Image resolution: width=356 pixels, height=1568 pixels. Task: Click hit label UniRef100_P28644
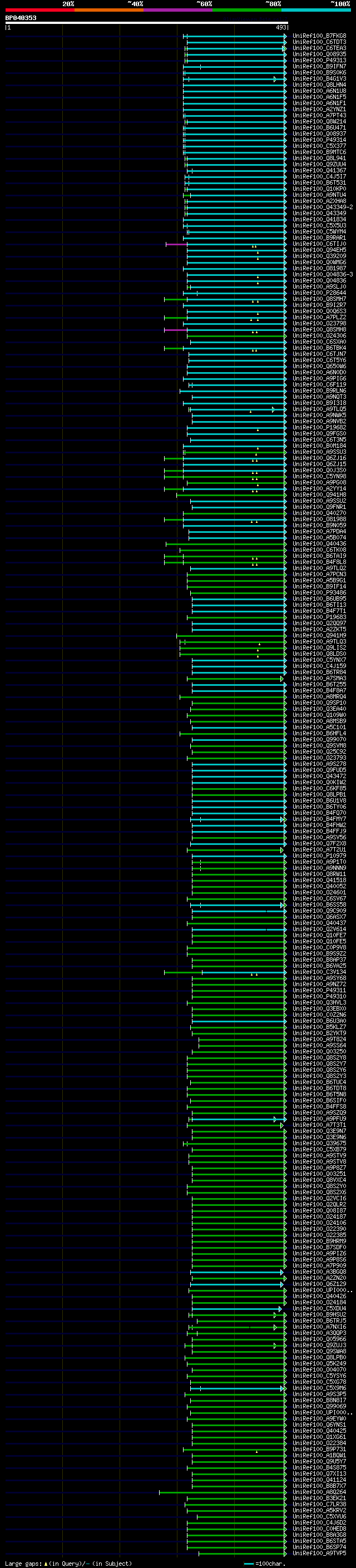pos(319,293)
